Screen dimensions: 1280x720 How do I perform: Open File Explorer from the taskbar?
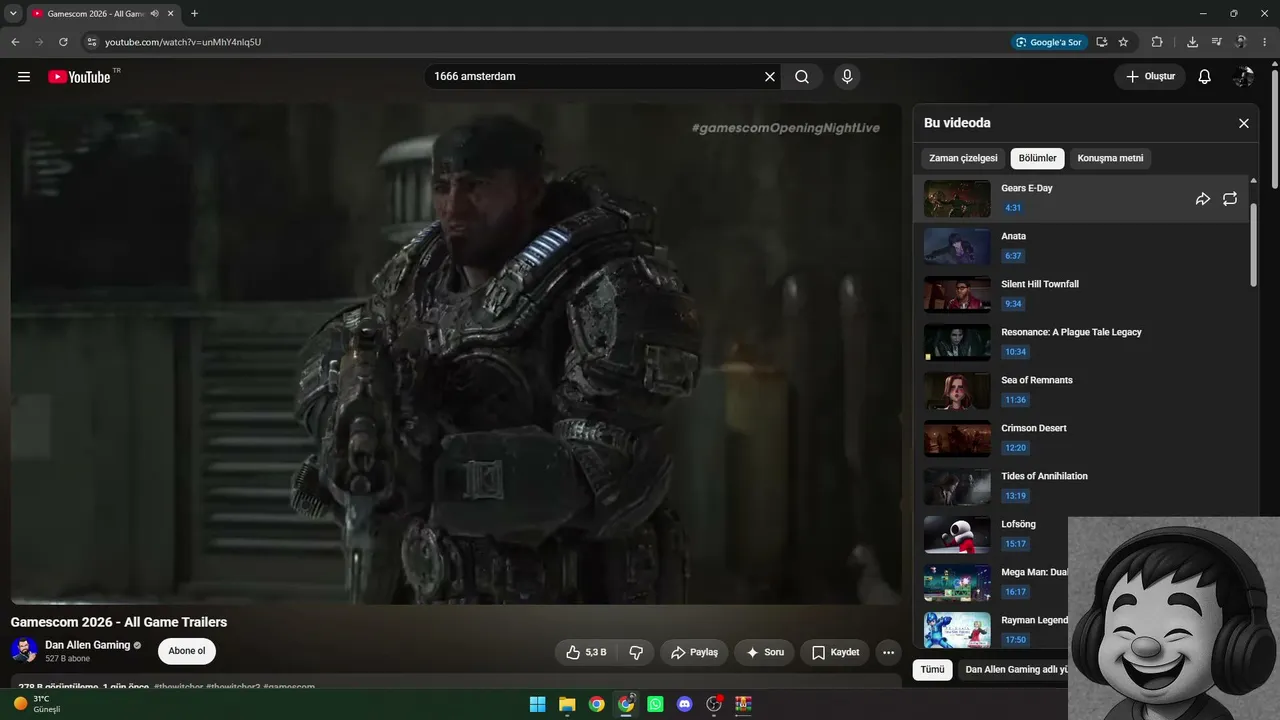[567, 704]
